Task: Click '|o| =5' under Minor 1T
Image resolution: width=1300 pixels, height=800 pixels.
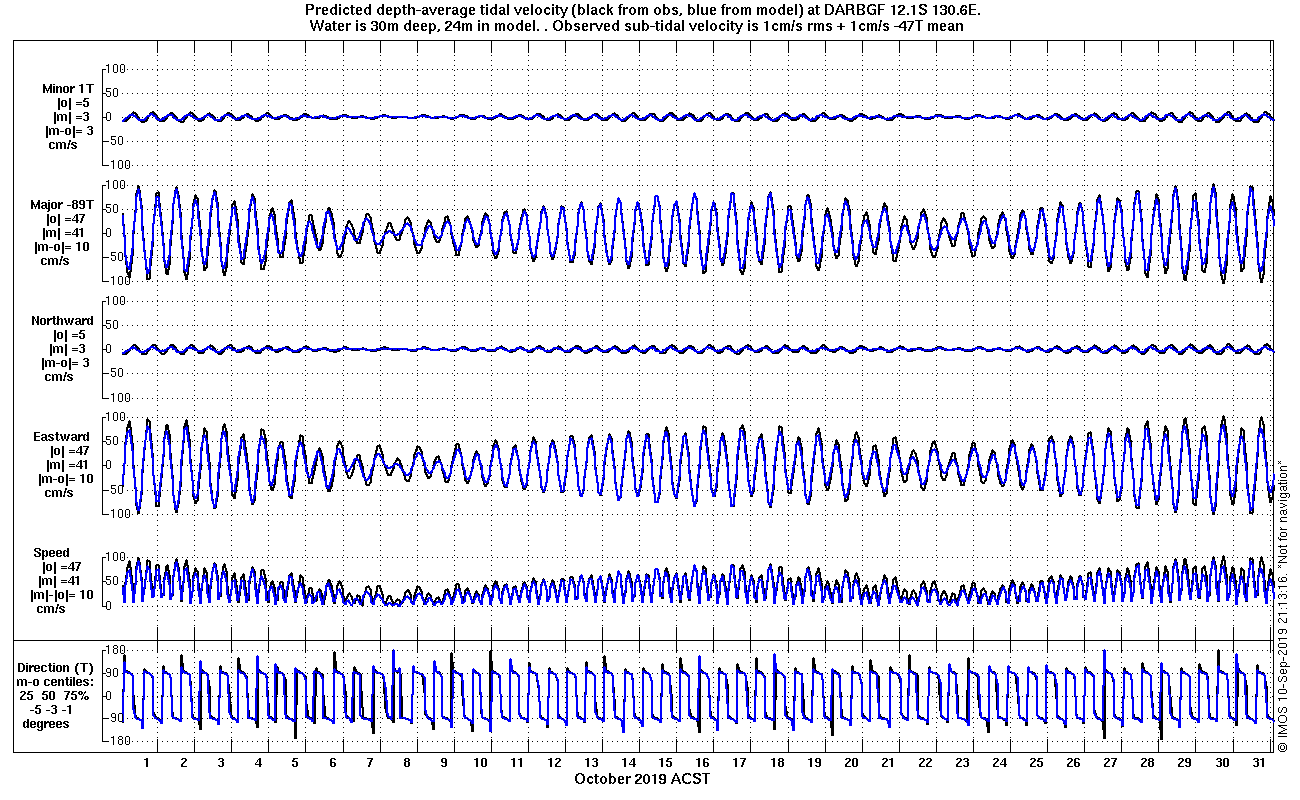Action: point(72,103)
